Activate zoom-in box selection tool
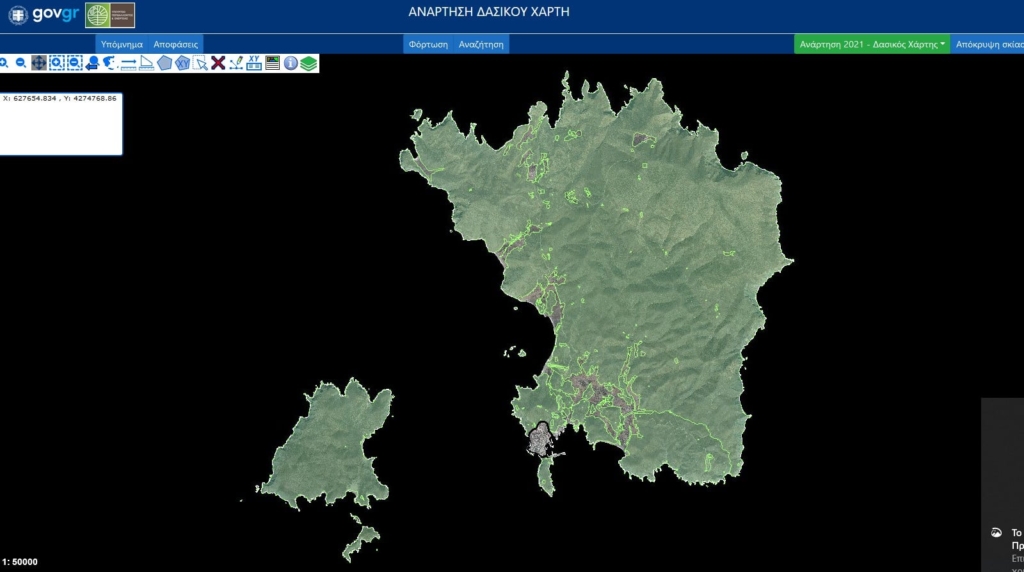This screenshot has width=1024, height=572. pyautogui.click(x=56, y=63)
